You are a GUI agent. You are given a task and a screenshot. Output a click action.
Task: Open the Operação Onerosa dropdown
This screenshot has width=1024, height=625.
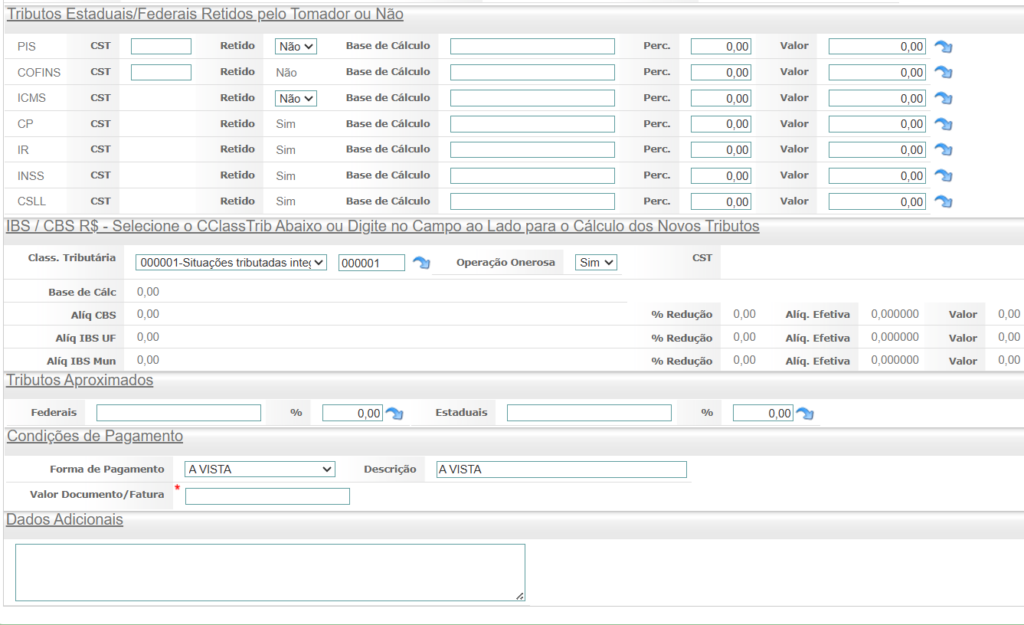pos(596,262)
